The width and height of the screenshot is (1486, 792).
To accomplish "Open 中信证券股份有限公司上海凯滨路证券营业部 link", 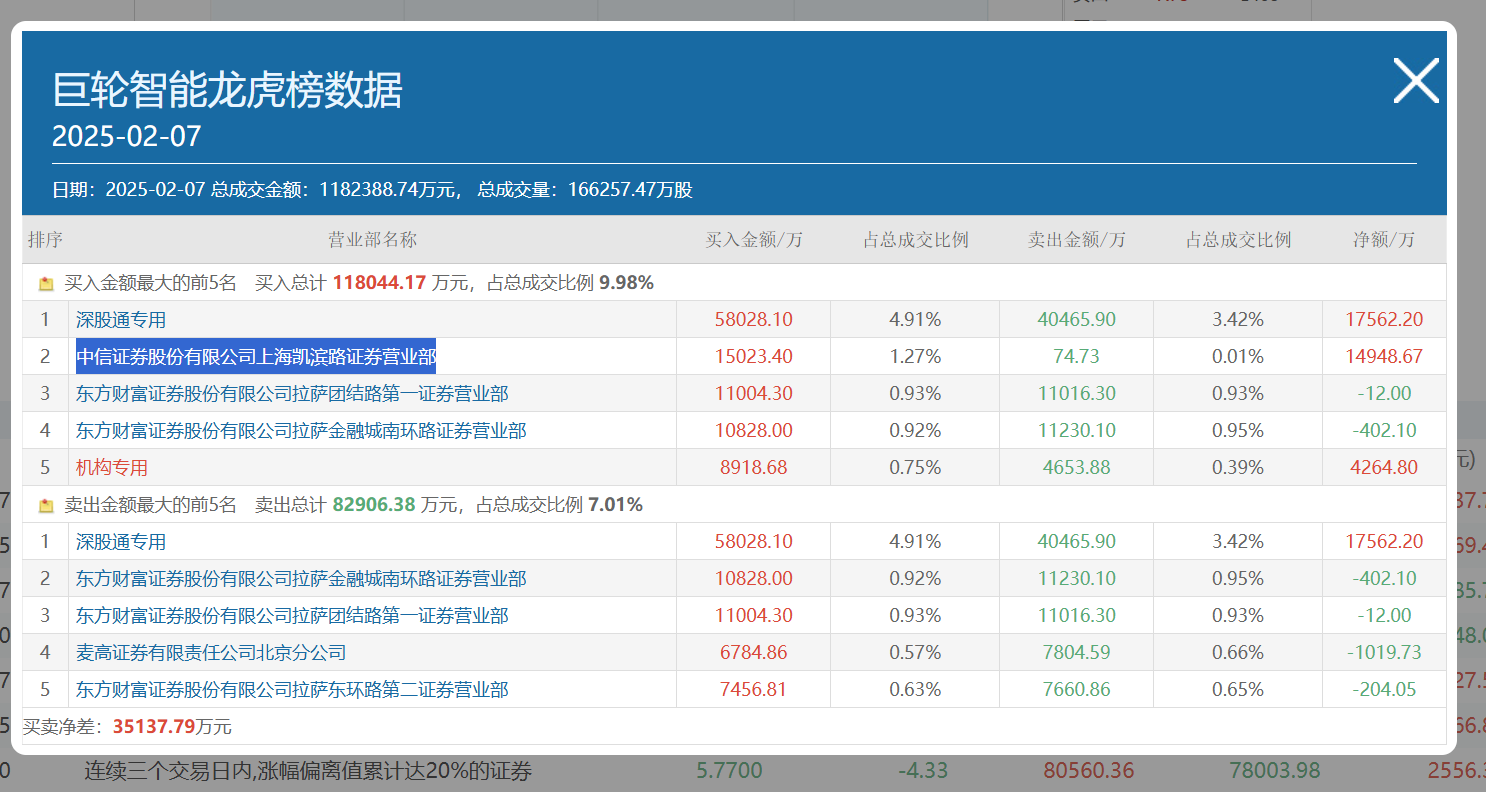I will tap(256, 357).
